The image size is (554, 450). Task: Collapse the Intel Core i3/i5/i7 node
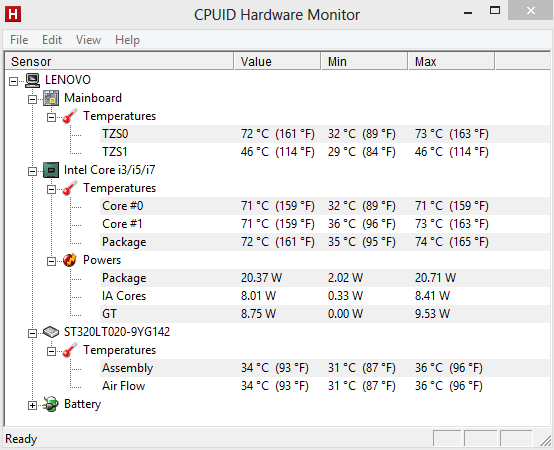[32, 172]
